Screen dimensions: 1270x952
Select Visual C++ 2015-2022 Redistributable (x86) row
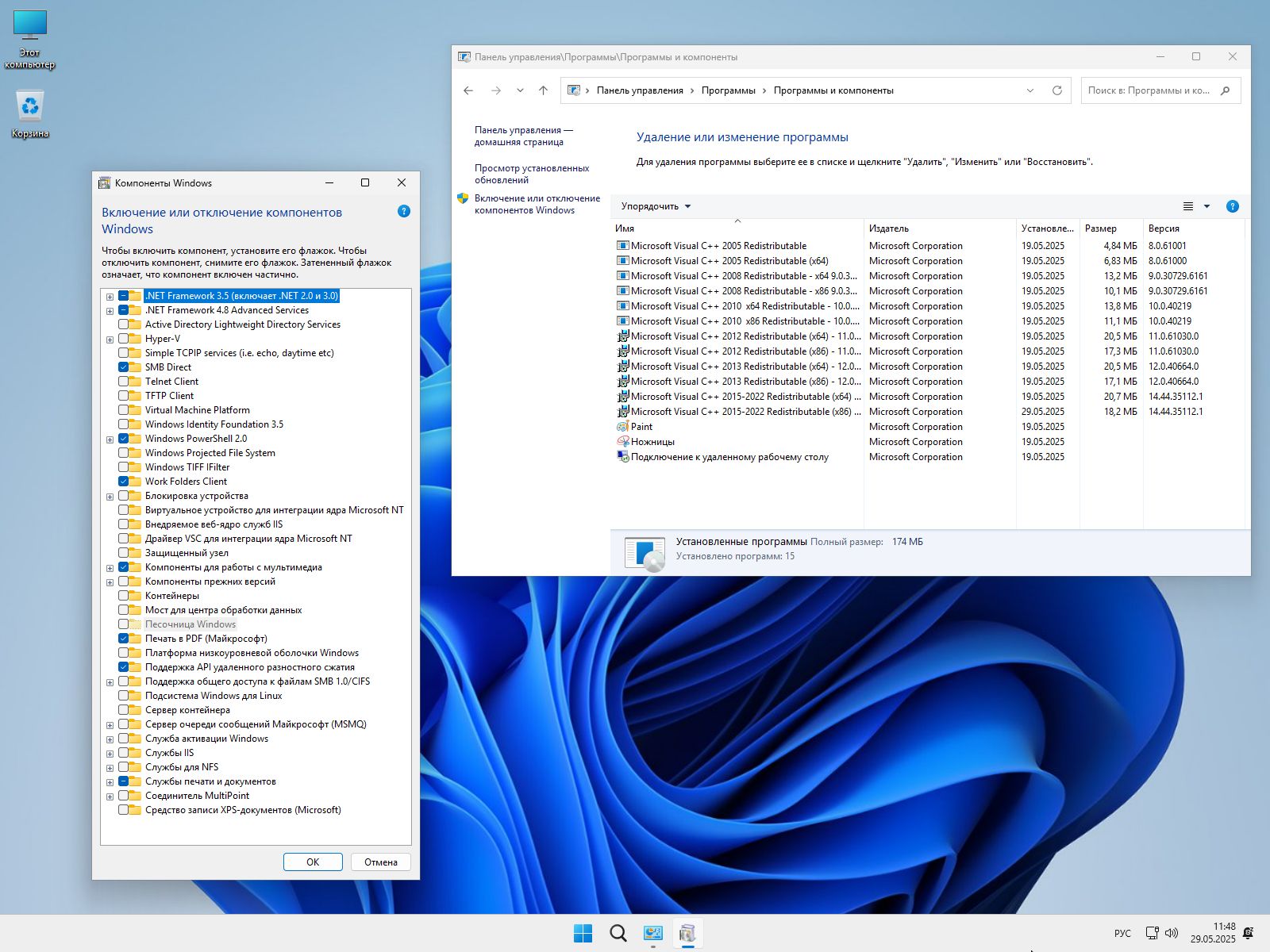(x=929, y=412)
